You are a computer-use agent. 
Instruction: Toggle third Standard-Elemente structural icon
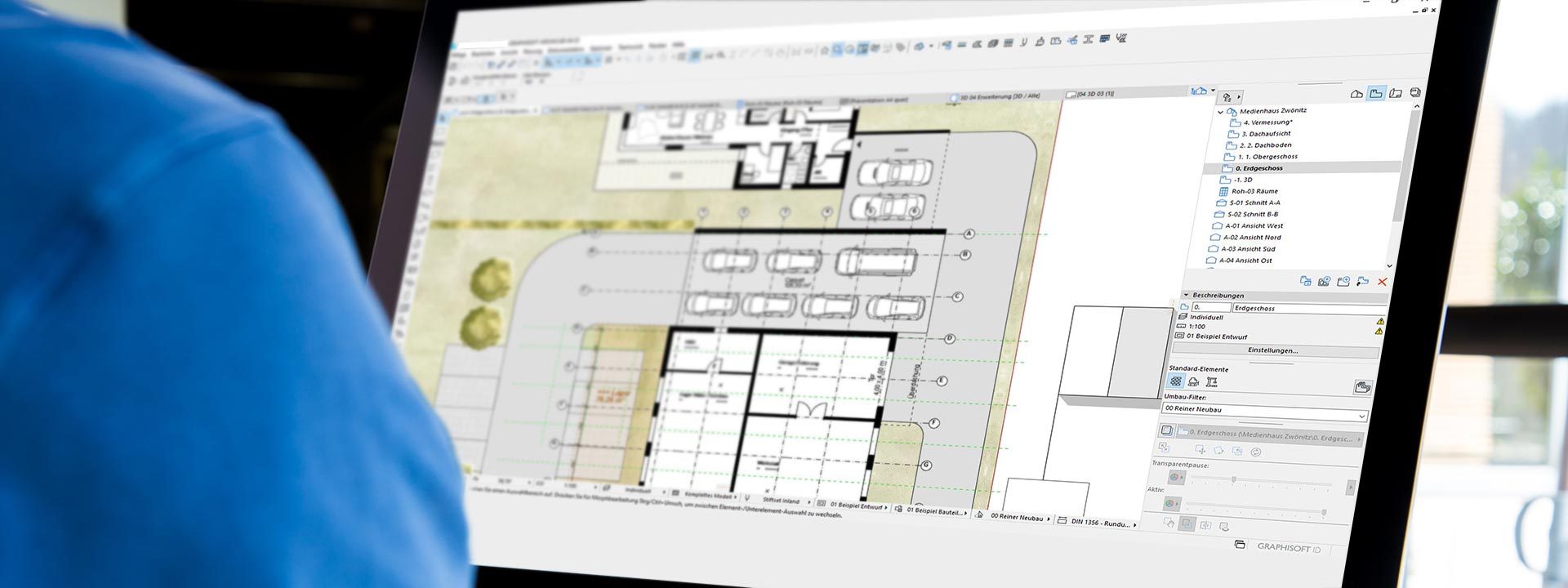point(1212,381)
